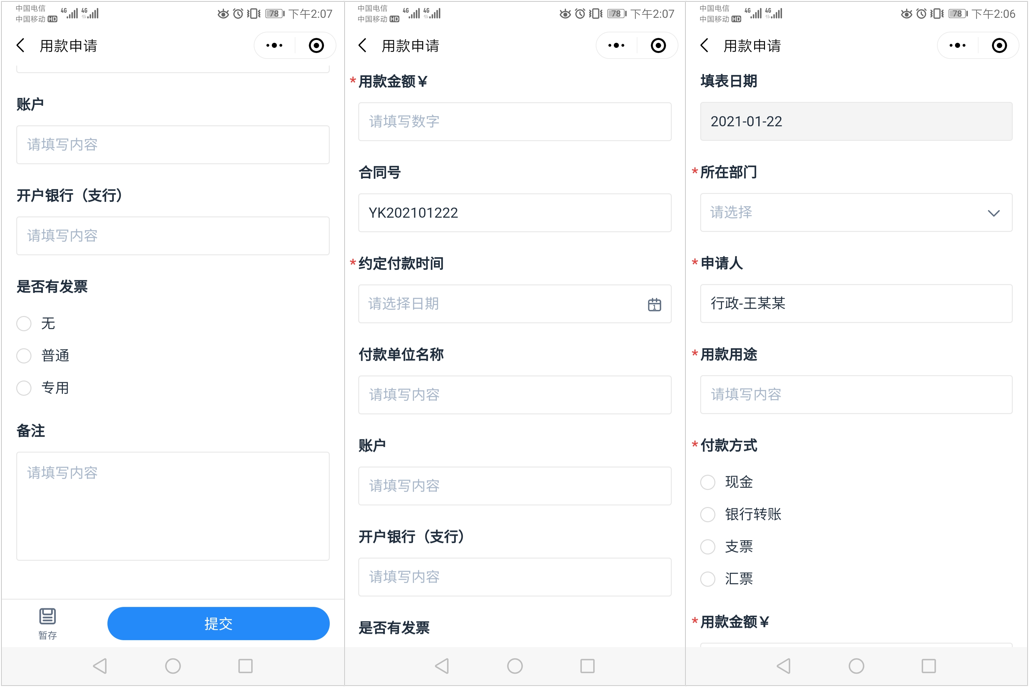Tap 是否有发票 label in left phone screen
This screenshot has width=1029, height=687.
[x=52, y=287]
